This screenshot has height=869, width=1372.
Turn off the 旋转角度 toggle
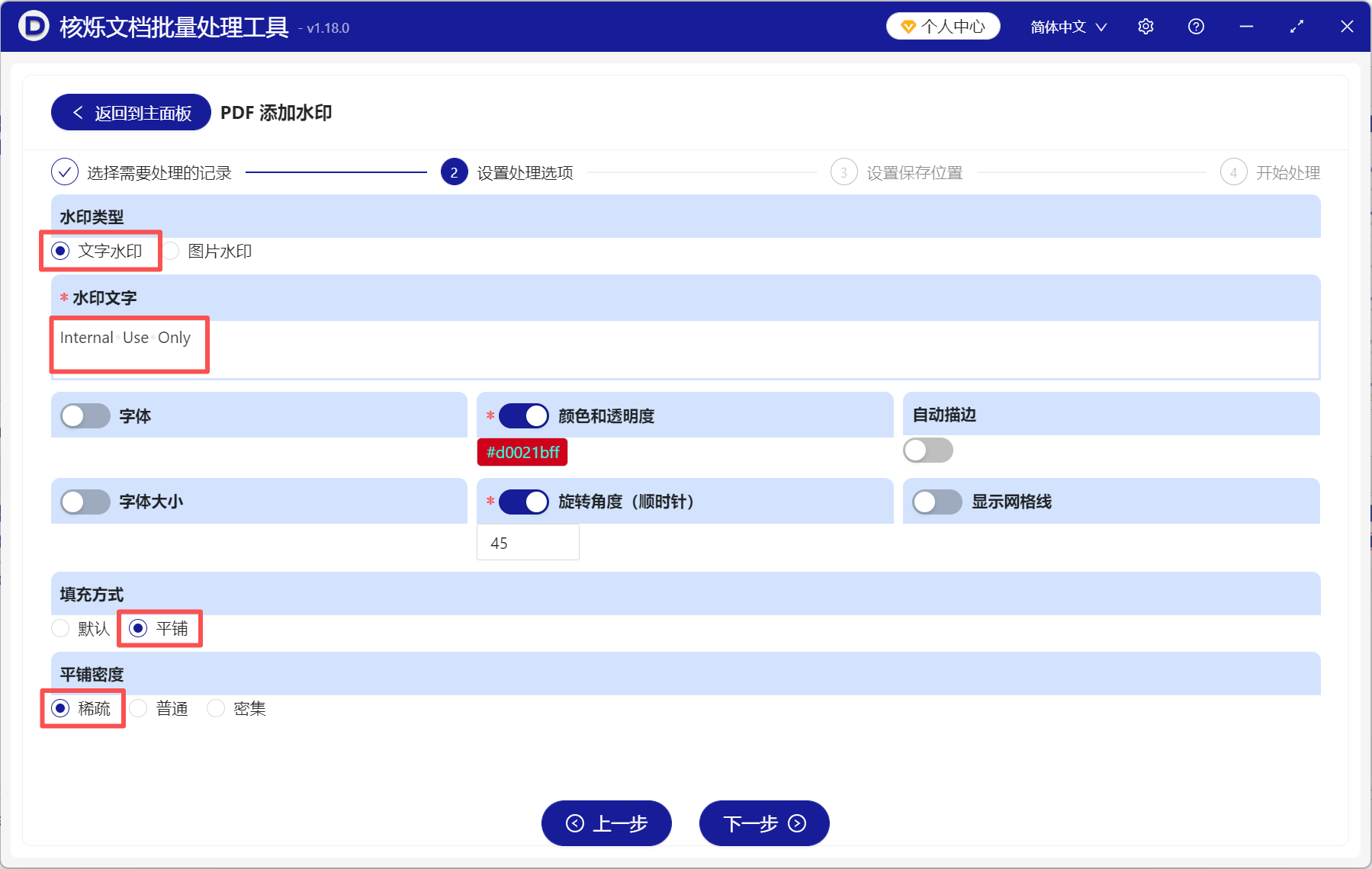tap(523, 502)
